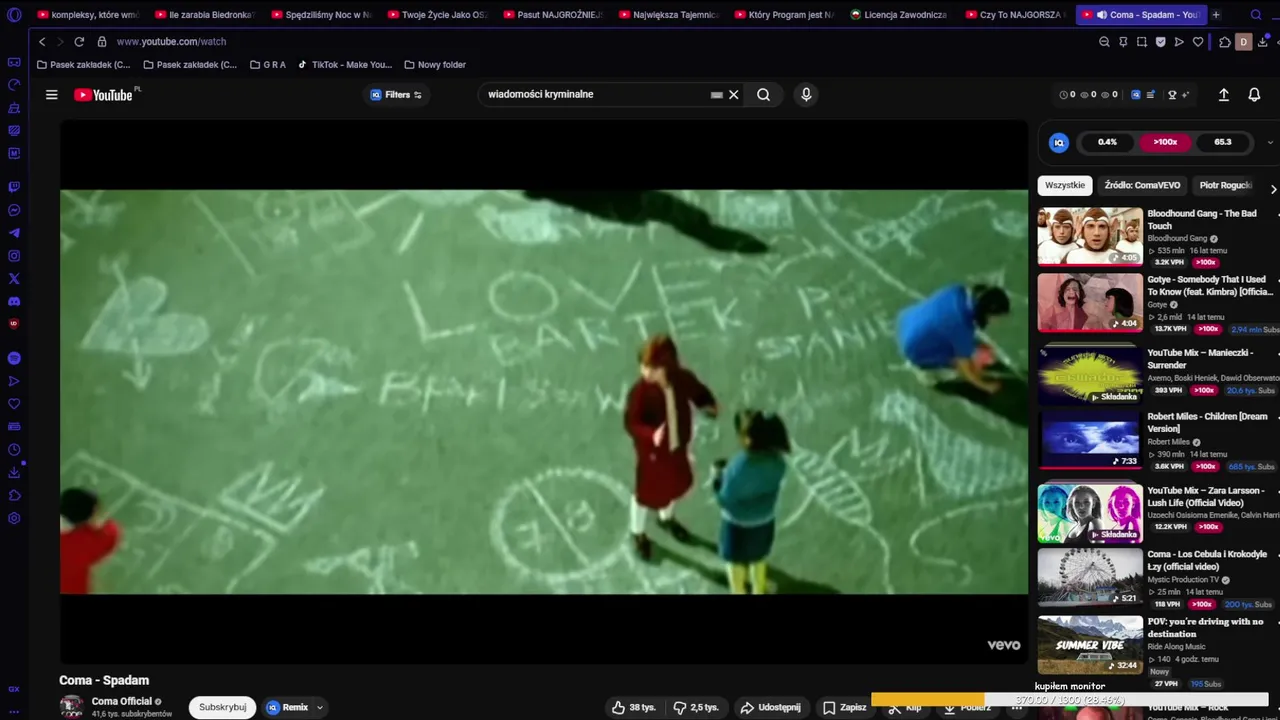1280x720 pixels.
Task: Open a new browser tab with plus
Action: [x=1216, y=15]
